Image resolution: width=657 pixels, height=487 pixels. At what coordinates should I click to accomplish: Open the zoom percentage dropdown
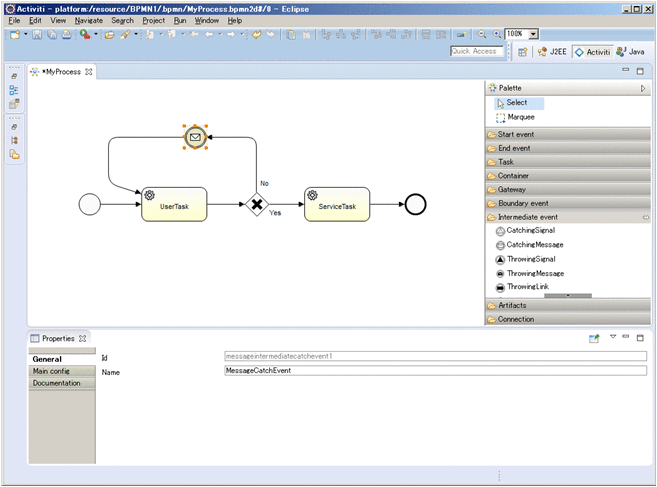pyautogui.click(x=532, y=34)
